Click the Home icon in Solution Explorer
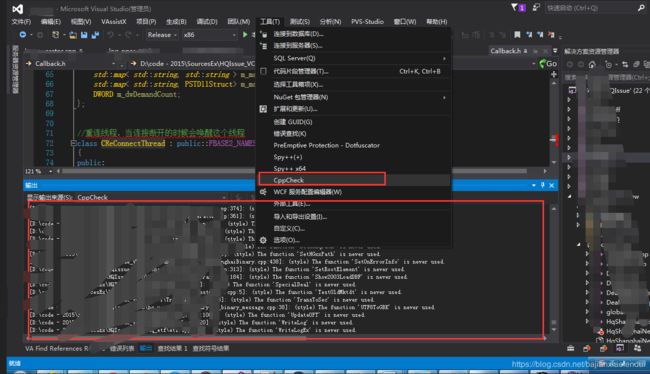Screen dimensions: 650x374 pos(592,64)
